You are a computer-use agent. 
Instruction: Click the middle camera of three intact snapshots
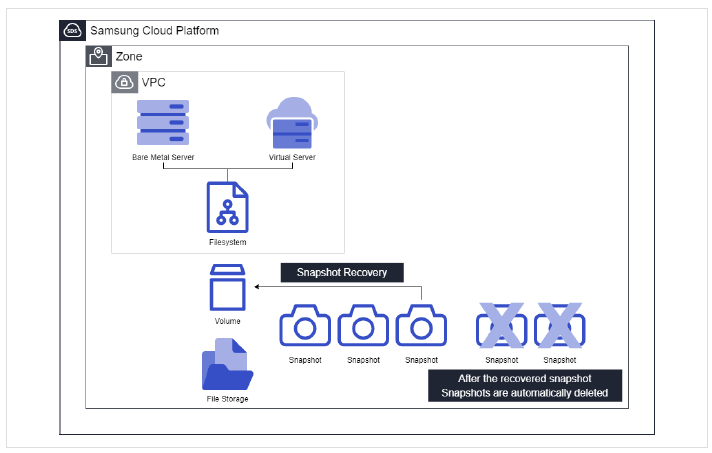click(x=363, y=325)
